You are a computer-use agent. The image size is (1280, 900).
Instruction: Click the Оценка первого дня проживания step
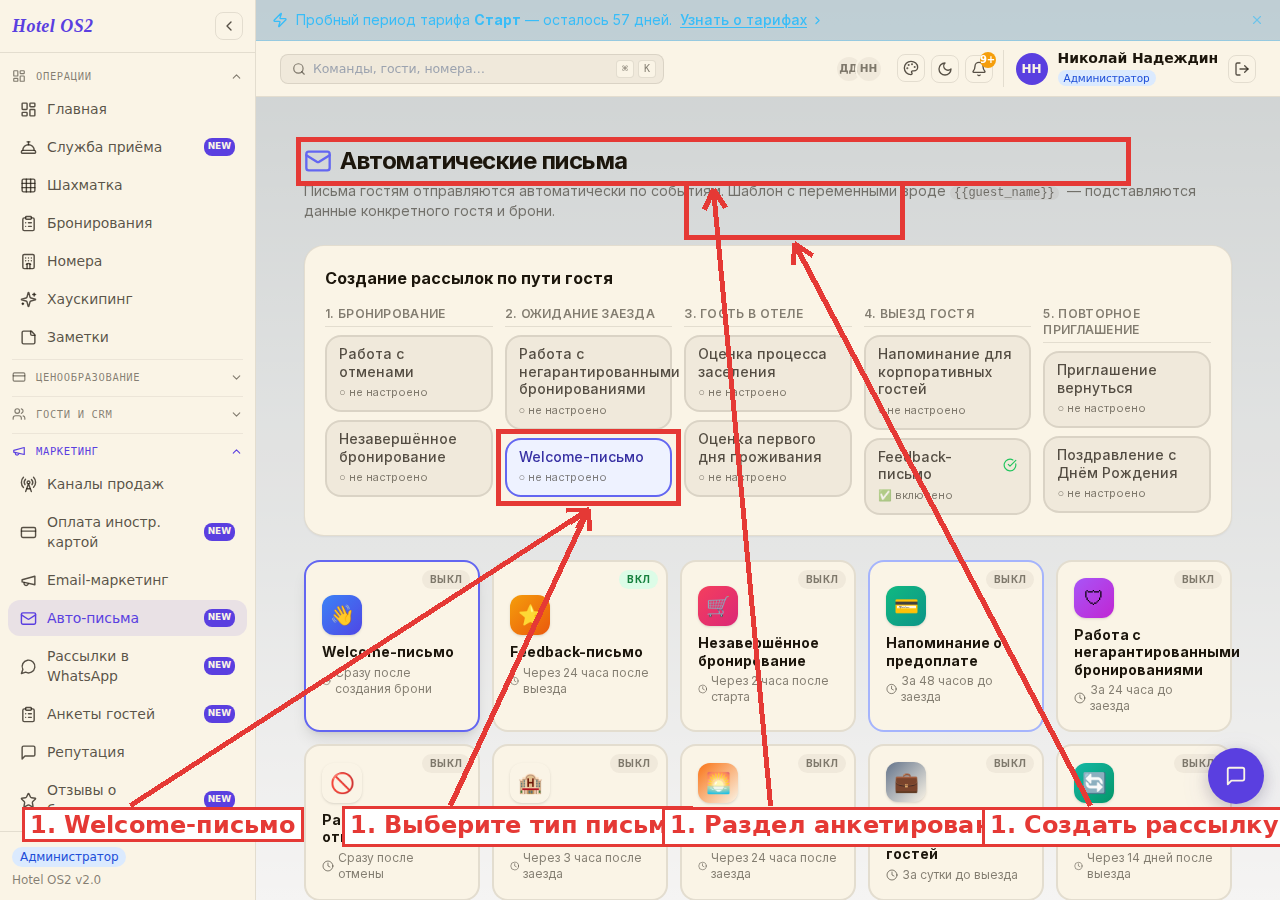(767, 458)
